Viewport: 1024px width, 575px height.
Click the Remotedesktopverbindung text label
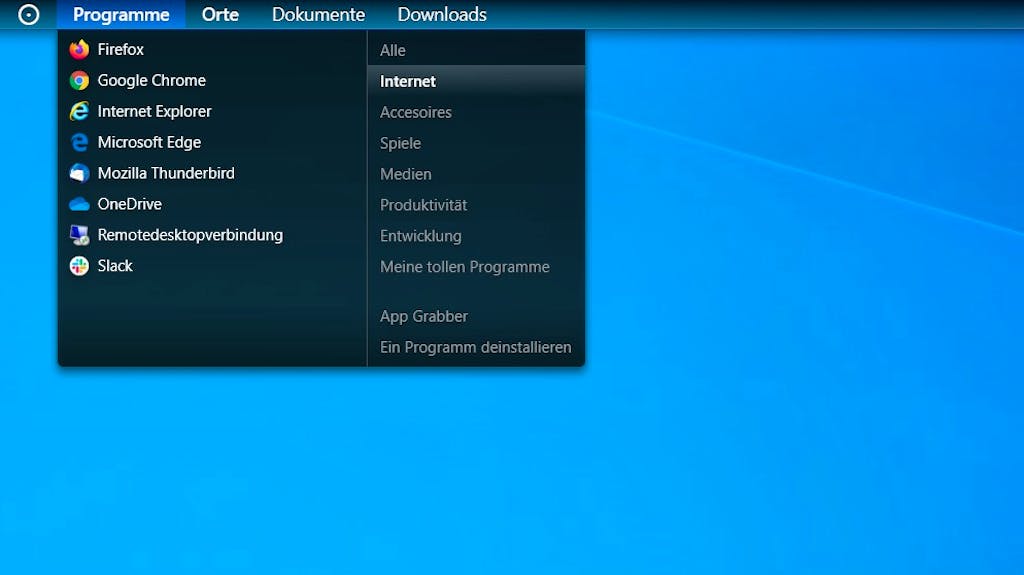[190, 235]
